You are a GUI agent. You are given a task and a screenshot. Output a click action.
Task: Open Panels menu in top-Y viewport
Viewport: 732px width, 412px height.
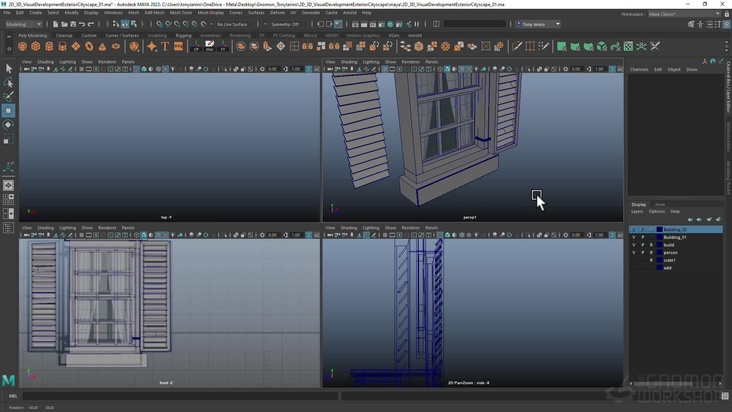point(128,62)
